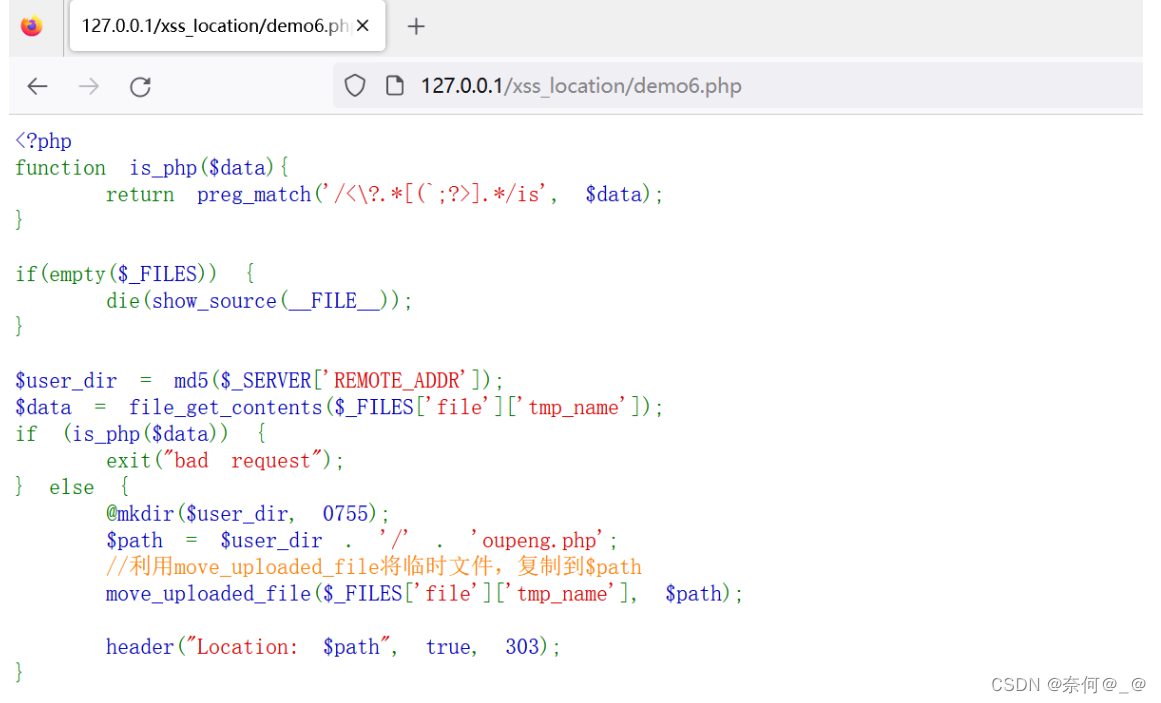Open a new tab with plus button
Screen dimensions: 1161x703
click(416, 27)
